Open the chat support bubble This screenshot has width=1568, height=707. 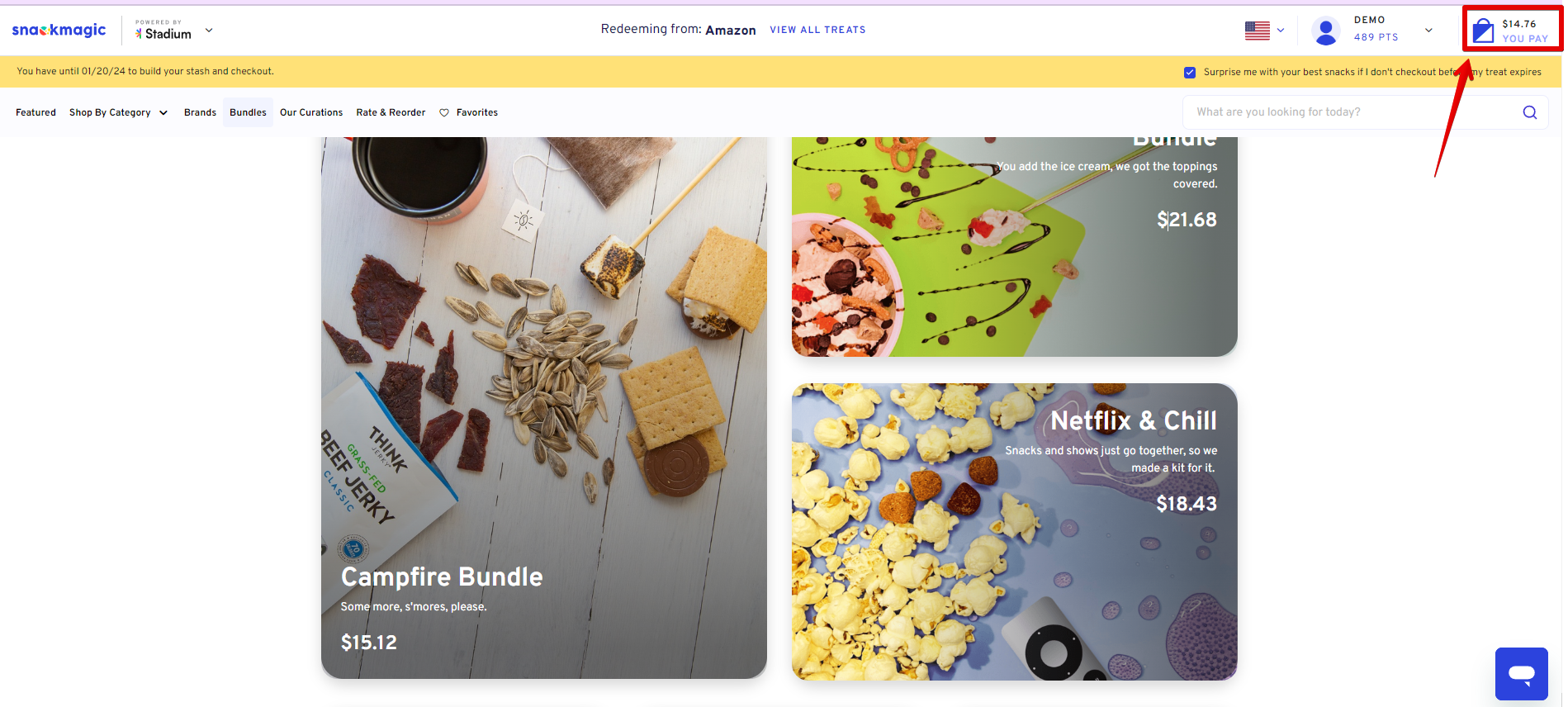pos(1521,673)
